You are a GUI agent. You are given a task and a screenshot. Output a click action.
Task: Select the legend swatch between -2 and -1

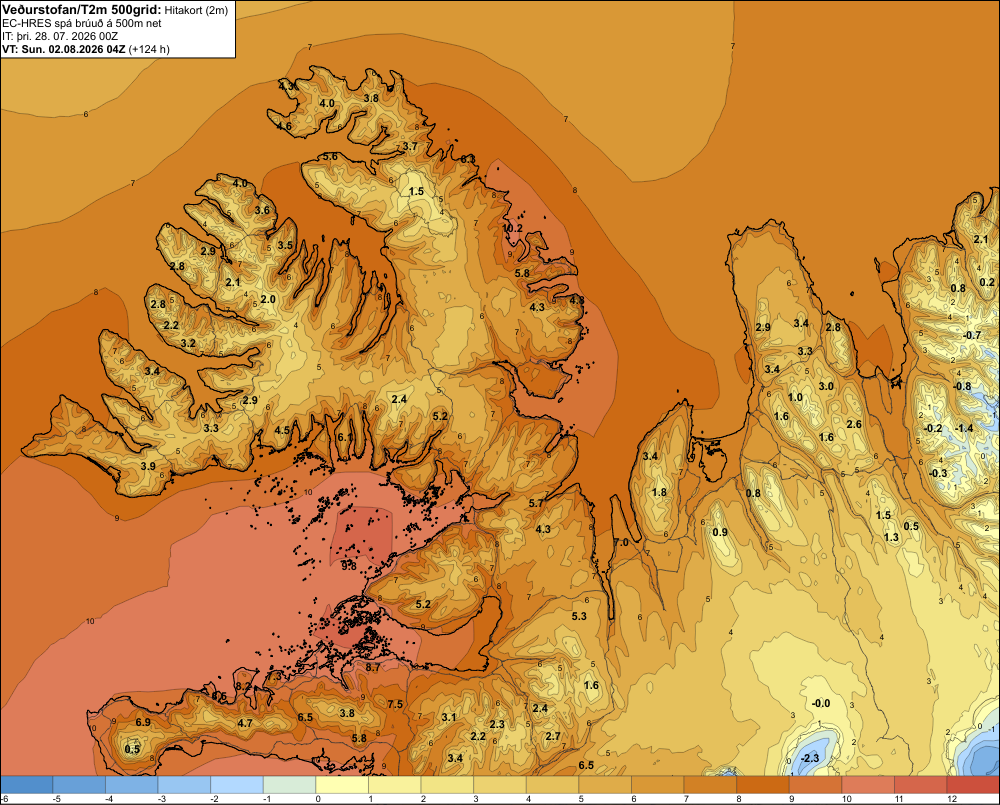pos(237,785)
